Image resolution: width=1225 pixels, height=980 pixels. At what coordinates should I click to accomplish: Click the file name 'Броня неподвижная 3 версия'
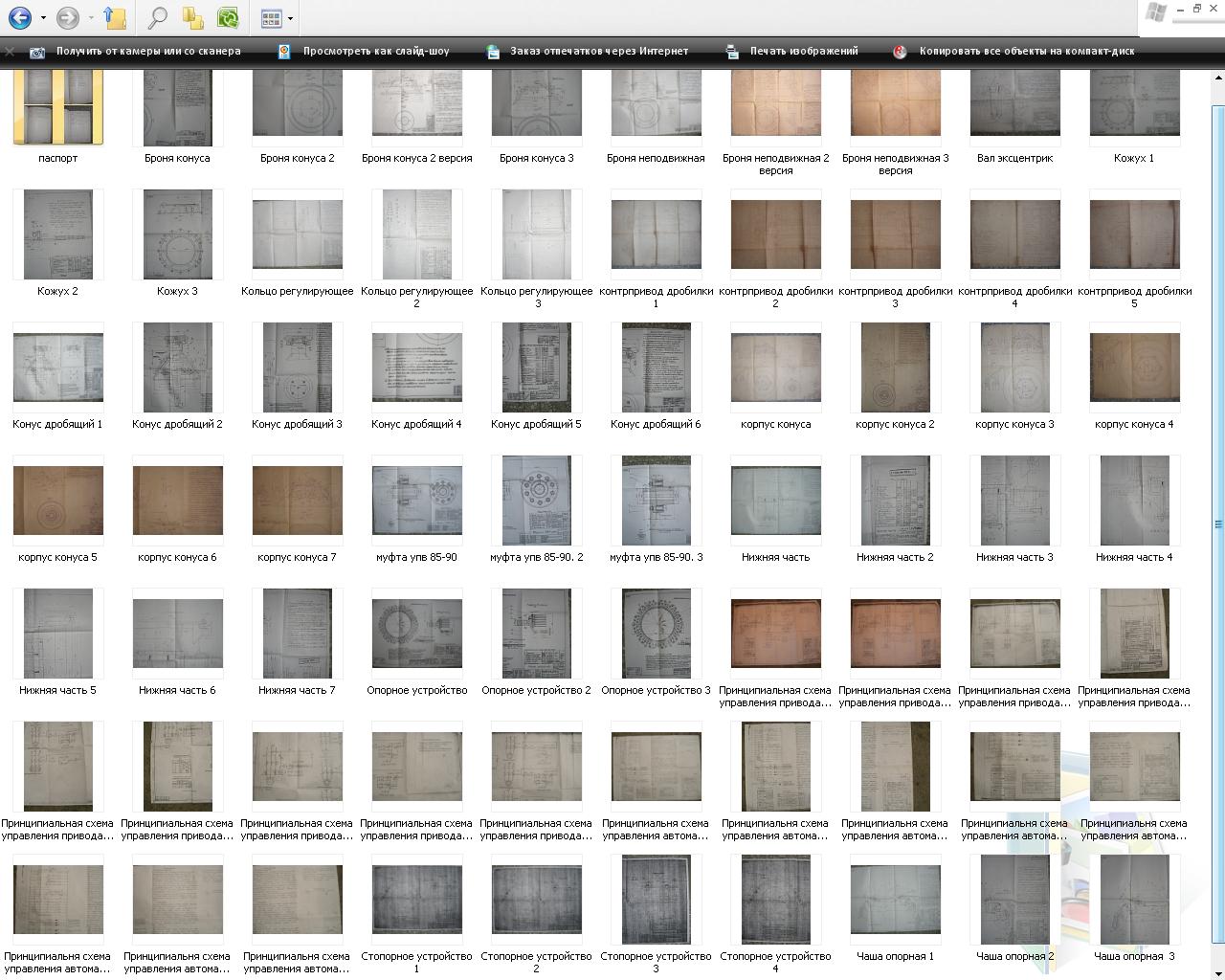coord(895,165)
